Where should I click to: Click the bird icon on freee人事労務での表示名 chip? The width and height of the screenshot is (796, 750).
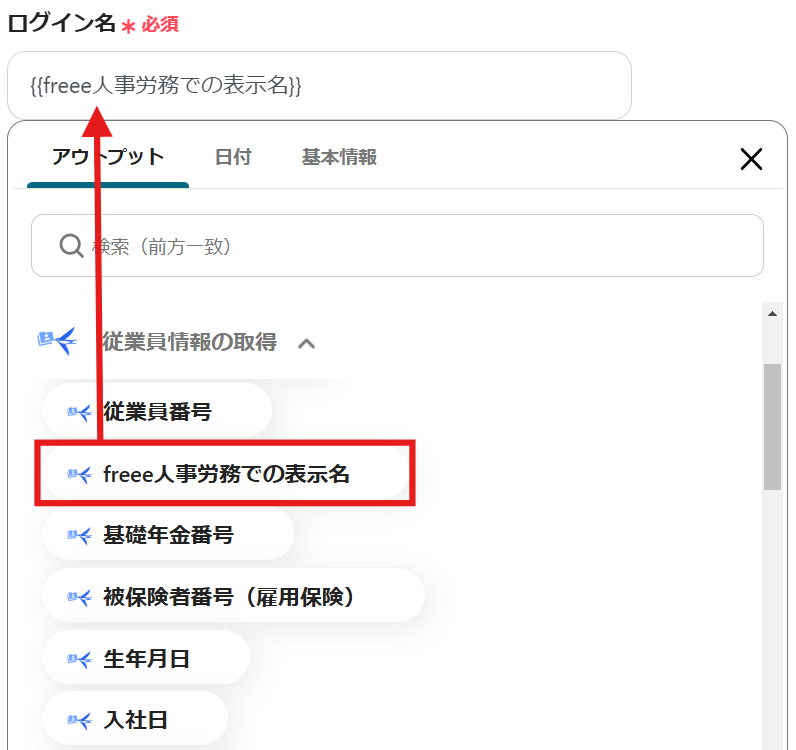coord(79,475)
